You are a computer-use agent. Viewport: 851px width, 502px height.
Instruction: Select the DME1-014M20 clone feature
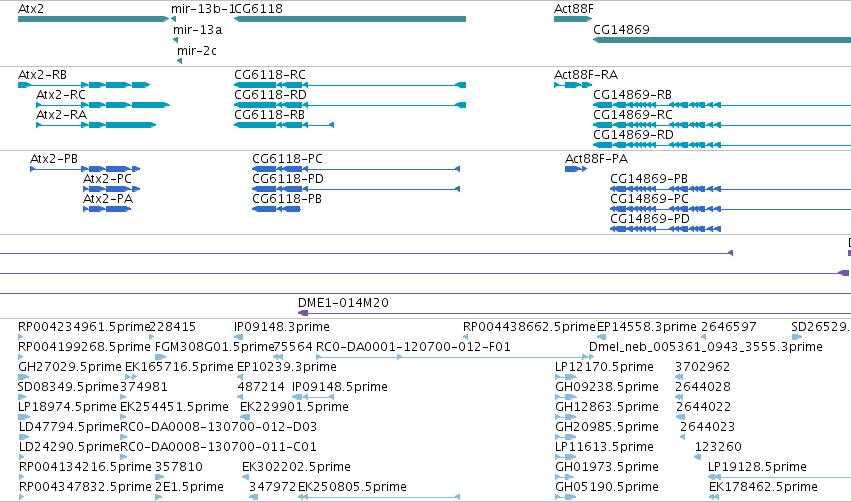[x=574, y=313]
